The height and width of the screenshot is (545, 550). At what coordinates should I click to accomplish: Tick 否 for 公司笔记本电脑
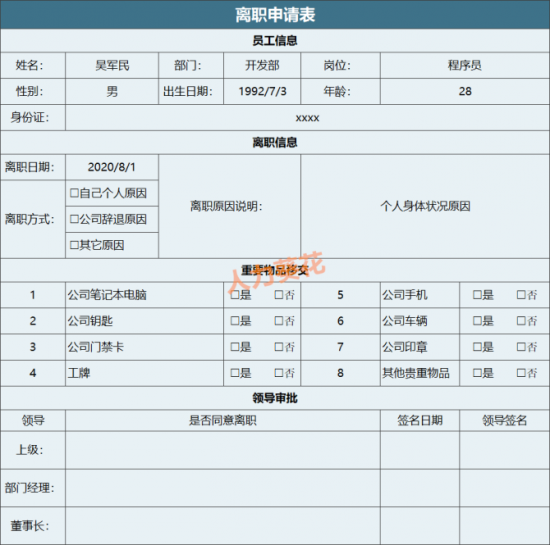tap(279, 295)
